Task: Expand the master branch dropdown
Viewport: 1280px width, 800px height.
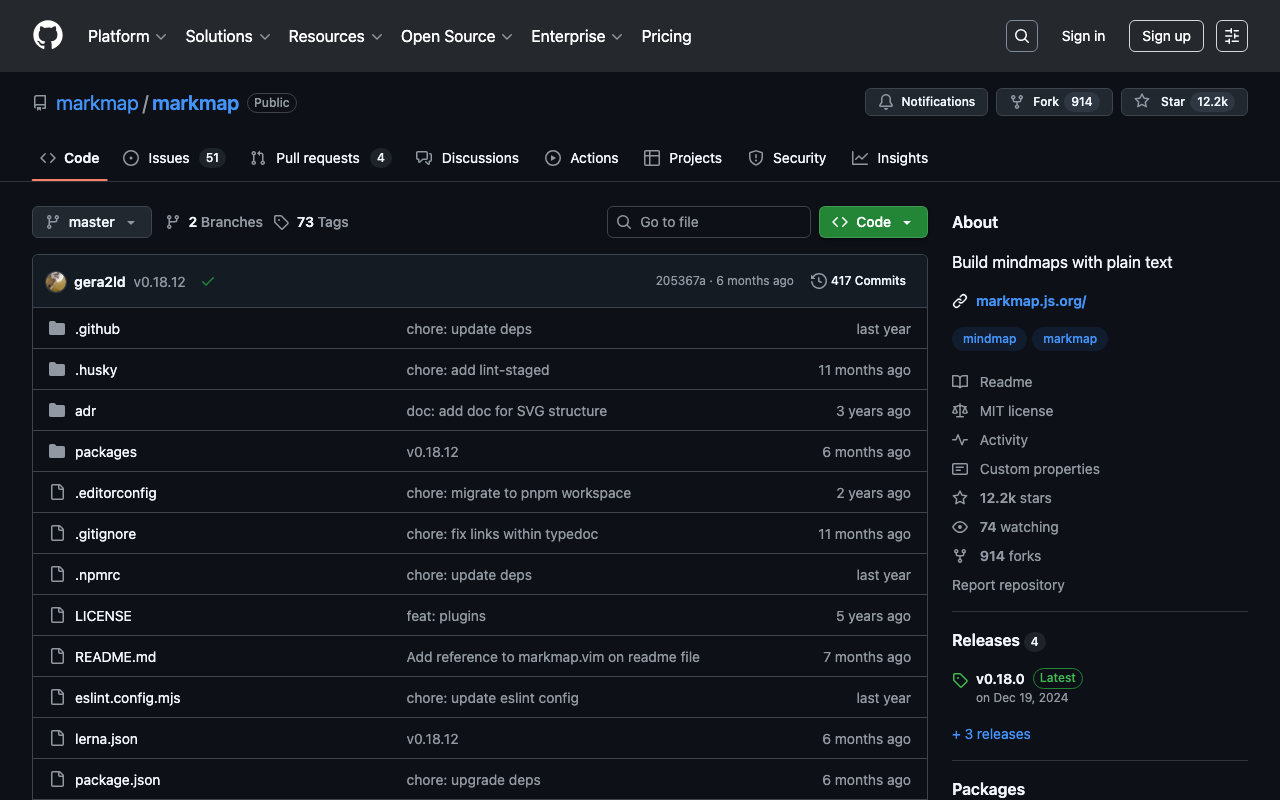Action: coord(92,222)
